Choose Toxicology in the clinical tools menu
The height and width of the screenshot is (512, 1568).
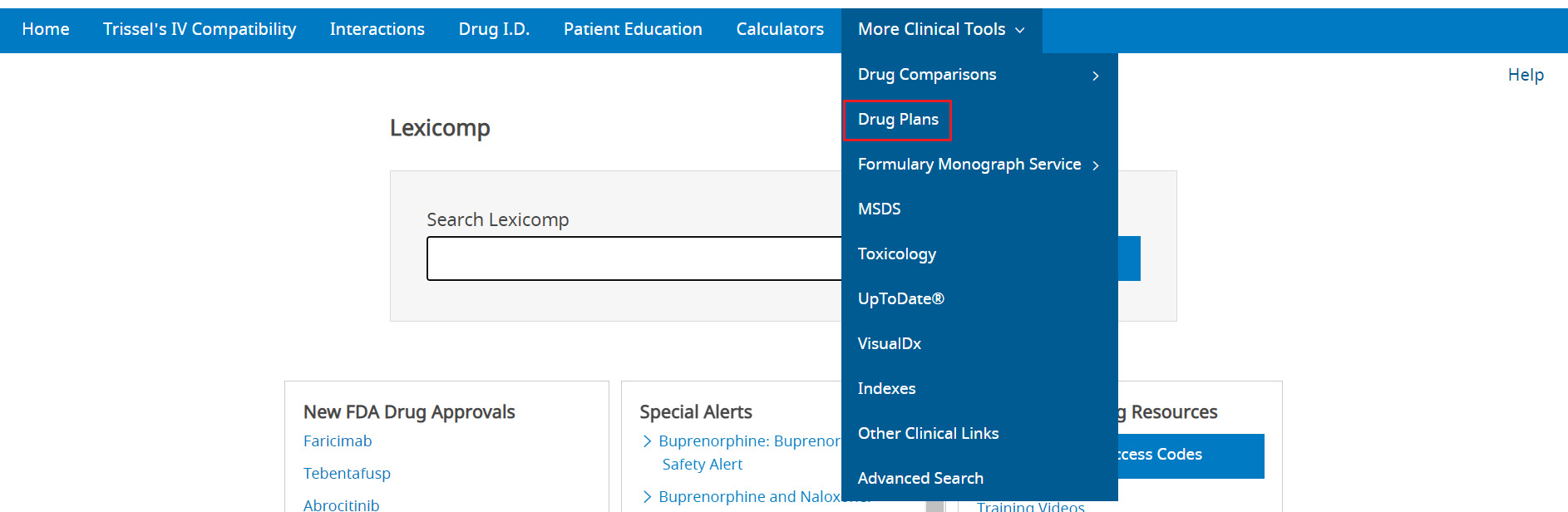(896, 254)
